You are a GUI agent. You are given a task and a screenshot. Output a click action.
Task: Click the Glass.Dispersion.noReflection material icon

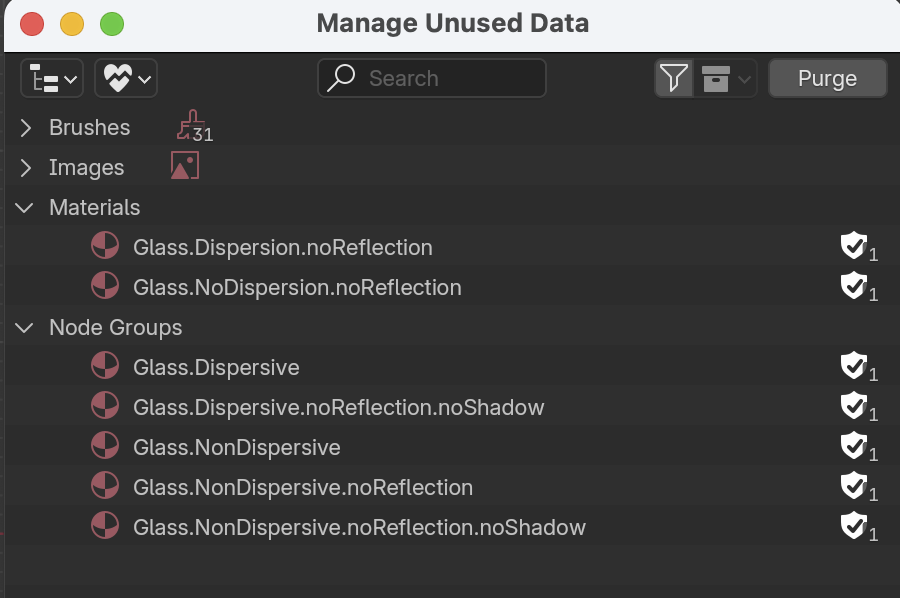pos(105,246)
